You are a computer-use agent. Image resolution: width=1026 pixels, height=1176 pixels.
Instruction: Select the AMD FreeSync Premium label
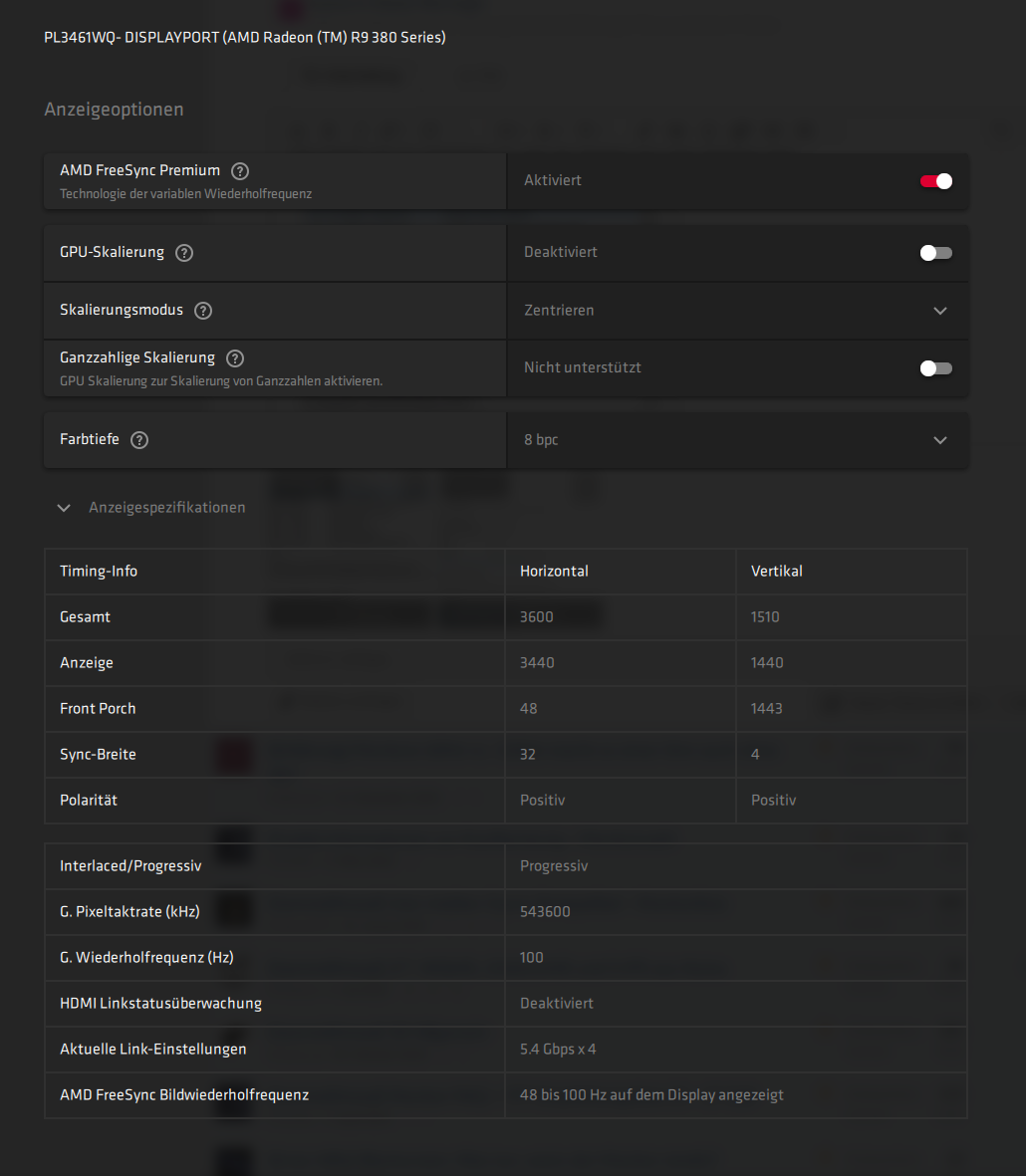pyautogui.click(x=140, y=170)
